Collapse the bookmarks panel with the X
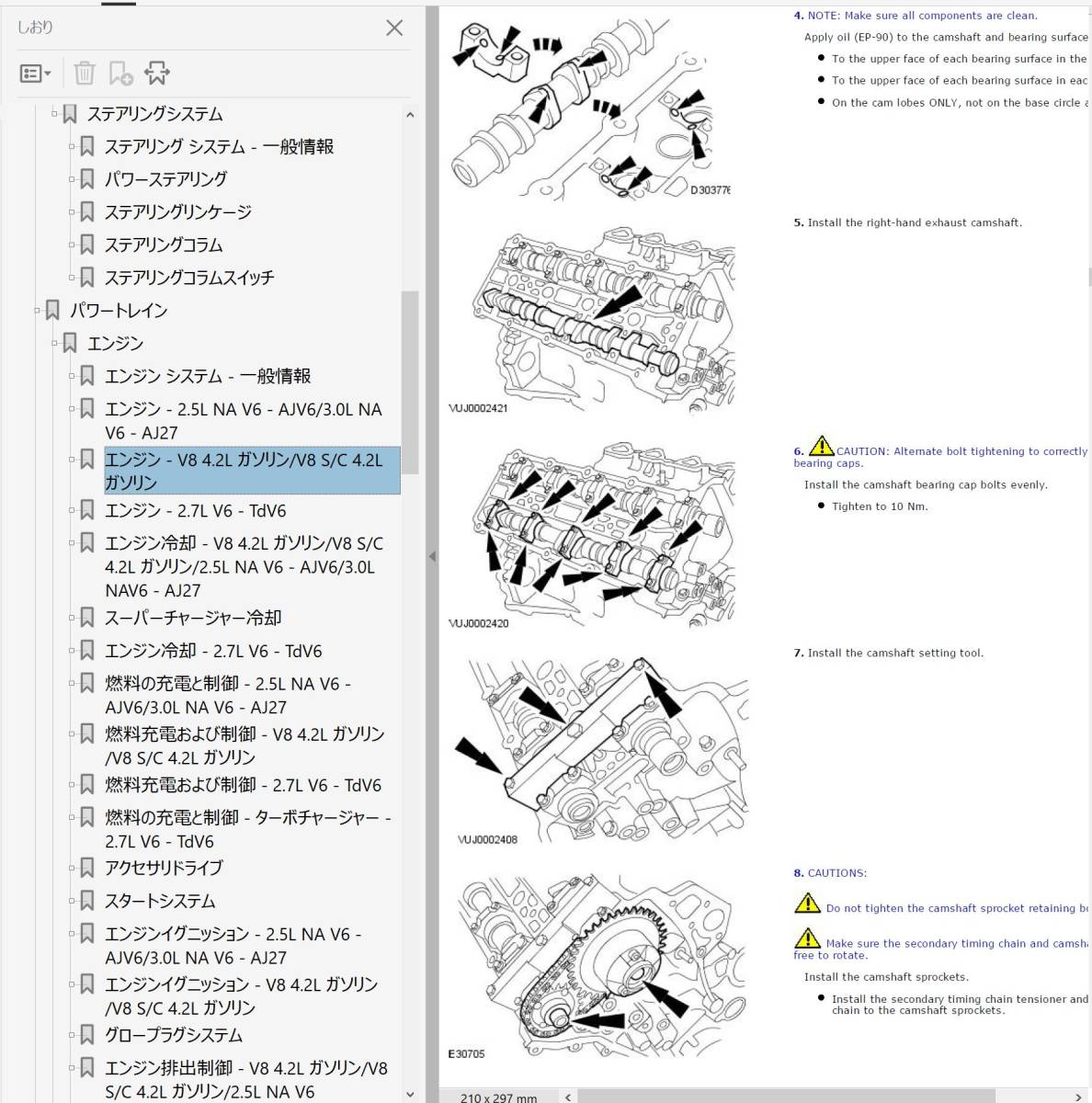This screenshot has width=1092, height=1103. click(x=394, y=28)
